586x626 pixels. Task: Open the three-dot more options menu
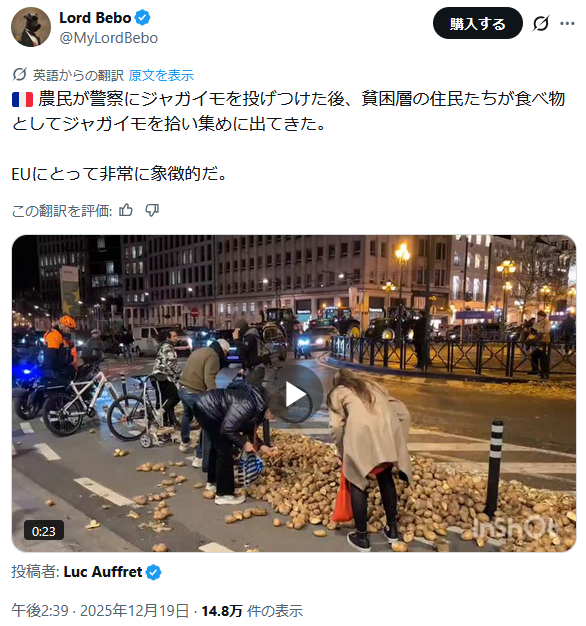[x=567, y=23]
